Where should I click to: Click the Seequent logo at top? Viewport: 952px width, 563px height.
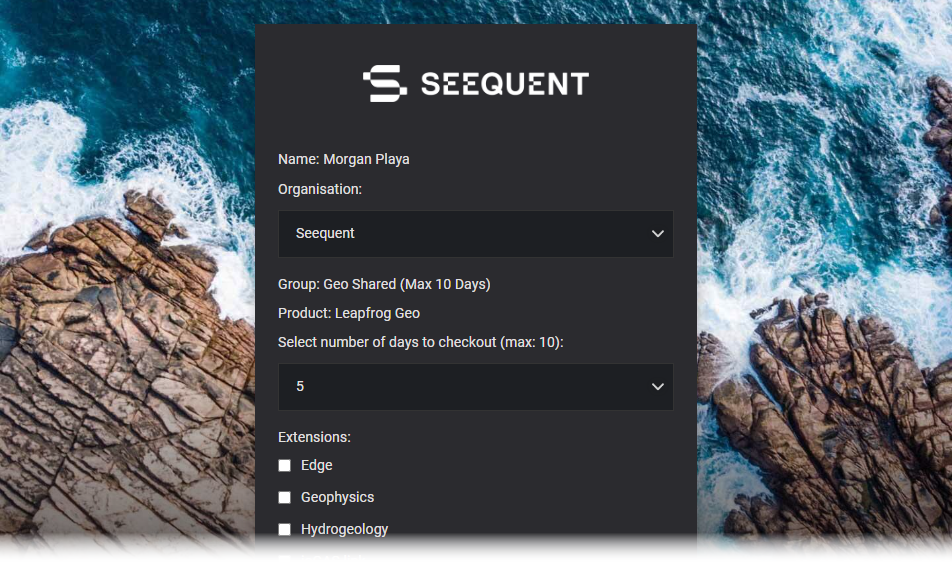tap(476, 83)
